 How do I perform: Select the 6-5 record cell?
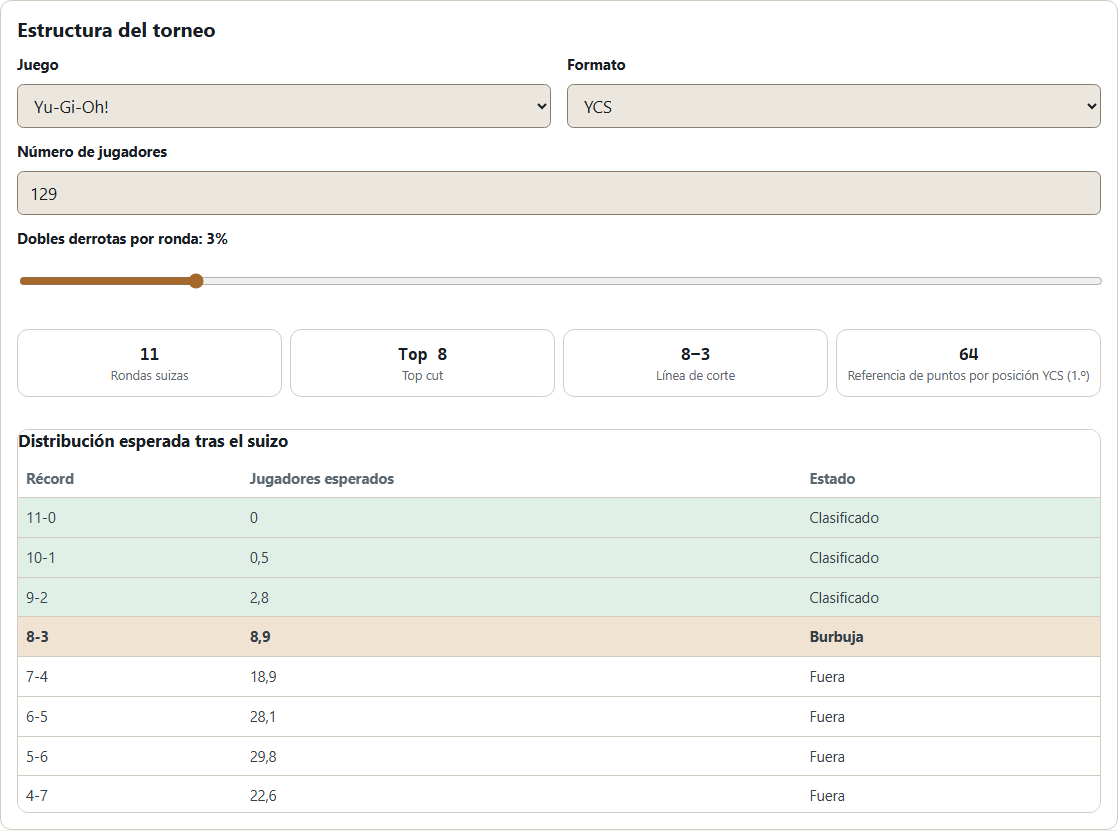tap(37, 717)
